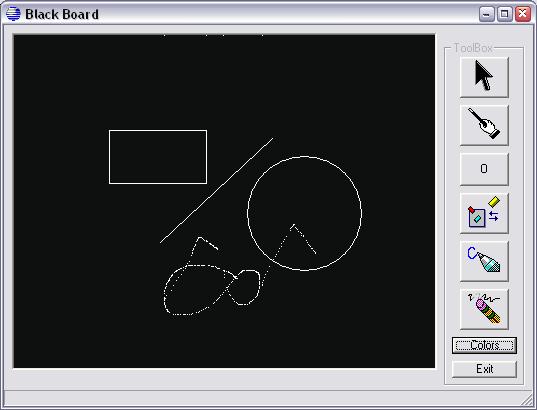This screenshot has height=410, width=537.
Task: Choose the hand-held line drawing tool
Action: coord(484,125)
